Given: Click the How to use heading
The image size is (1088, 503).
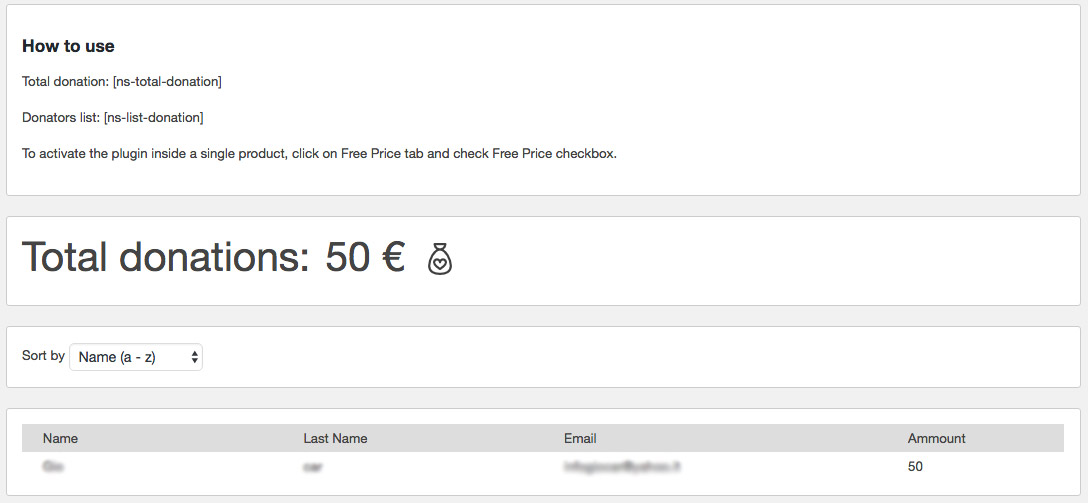Looking at the screenshot, I should pyautogui.click(x=68, y=46).
